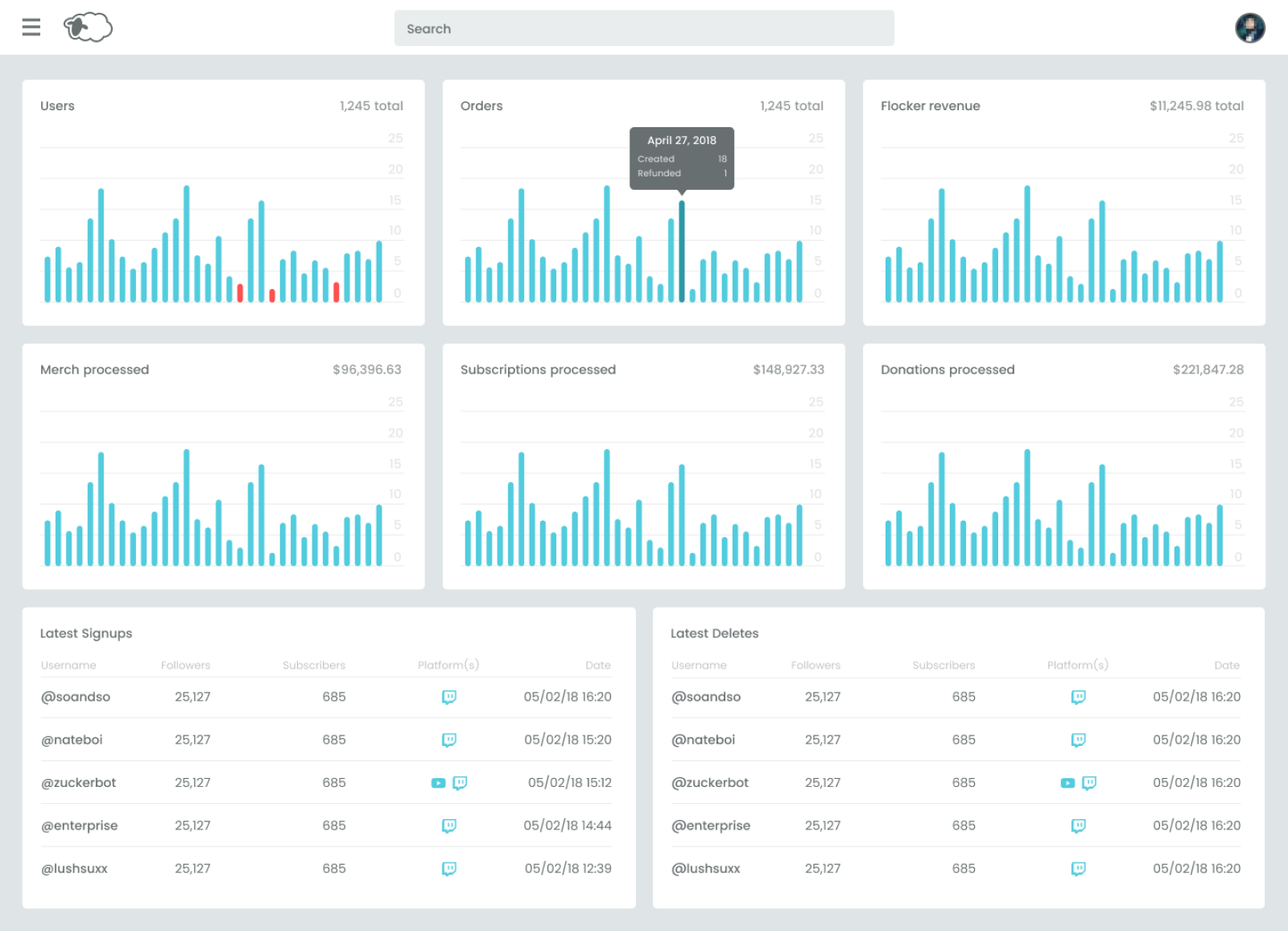Viewport: 1288px width, 931px height.
Task: Click Twitch icon for @enterprise in Latest Signups
Action: (449, 826)
